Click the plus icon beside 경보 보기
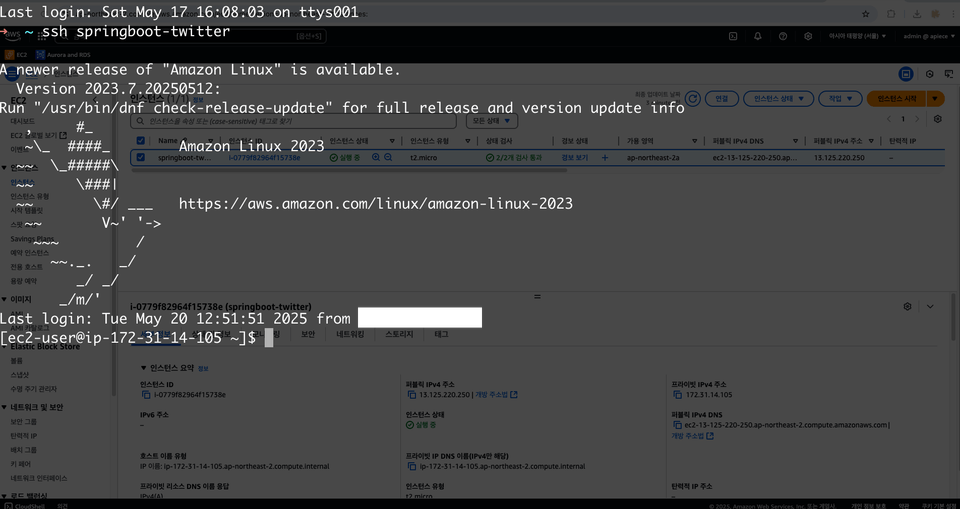The image size is (960, 509). (605, 157)
